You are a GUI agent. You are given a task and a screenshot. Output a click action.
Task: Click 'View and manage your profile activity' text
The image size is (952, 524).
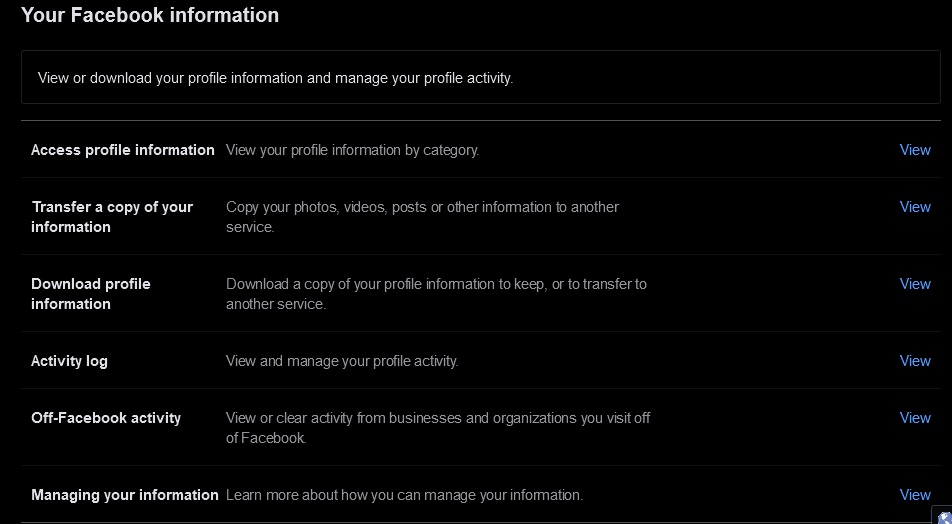tap(342, 361)
